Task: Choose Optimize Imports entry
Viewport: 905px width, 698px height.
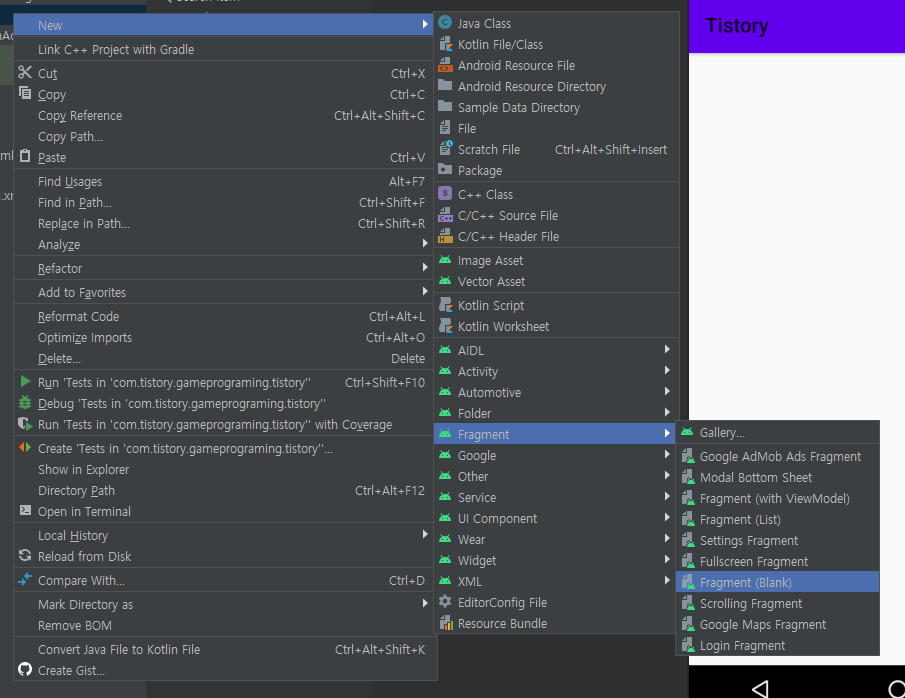Action: [224, 337]
